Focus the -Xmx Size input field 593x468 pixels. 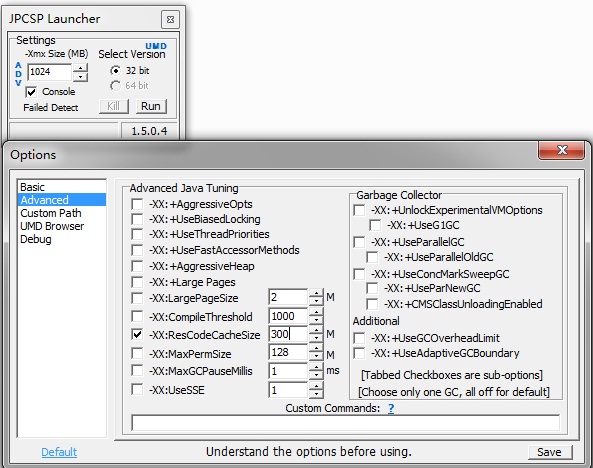pos(50,72)
